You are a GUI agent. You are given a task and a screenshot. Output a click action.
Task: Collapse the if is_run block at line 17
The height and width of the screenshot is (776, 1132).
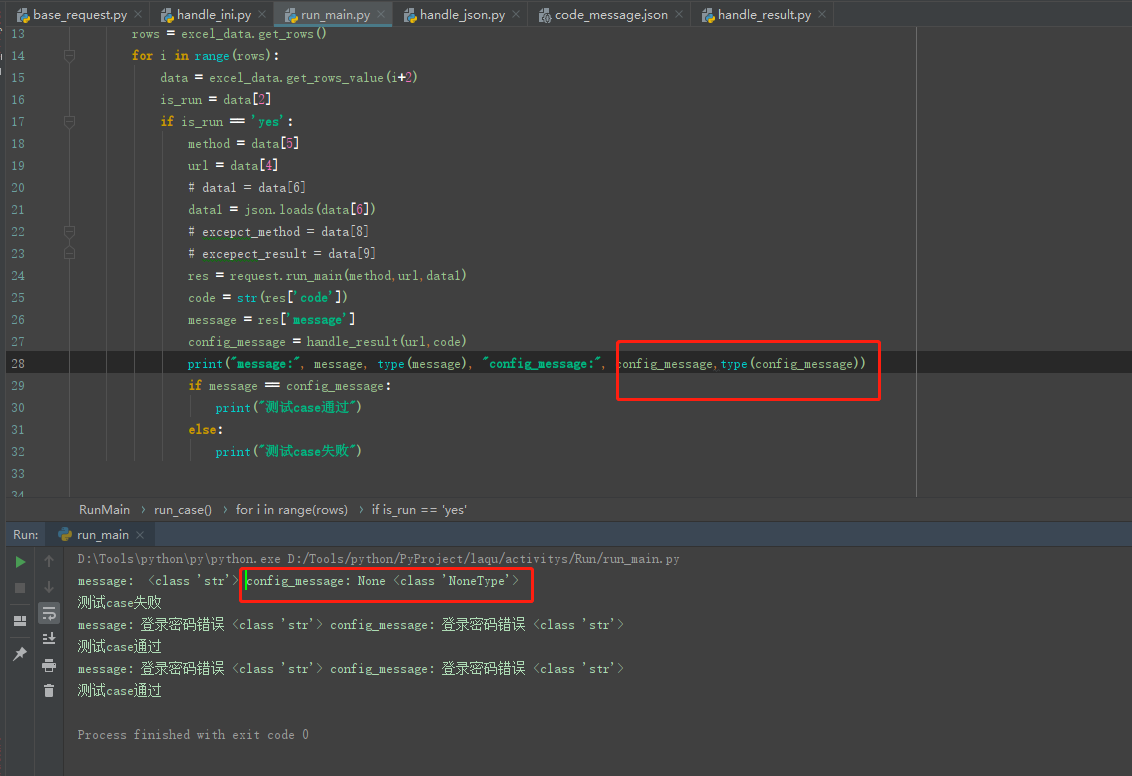click(69, 121)
